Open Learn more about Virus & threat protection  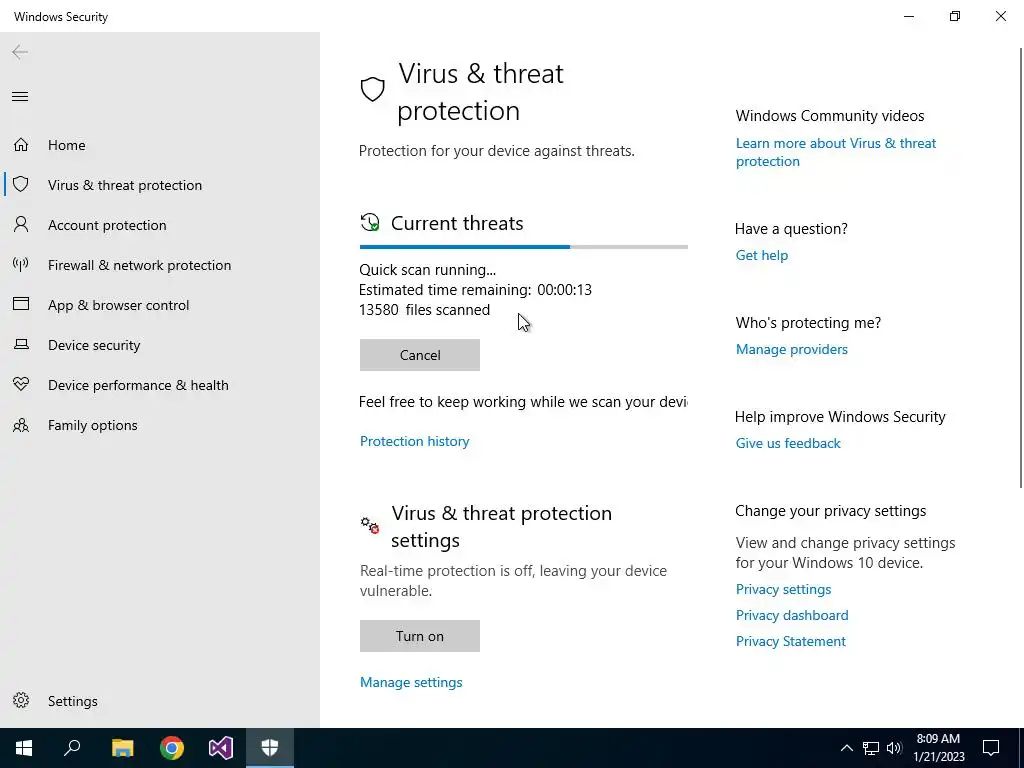835,152
